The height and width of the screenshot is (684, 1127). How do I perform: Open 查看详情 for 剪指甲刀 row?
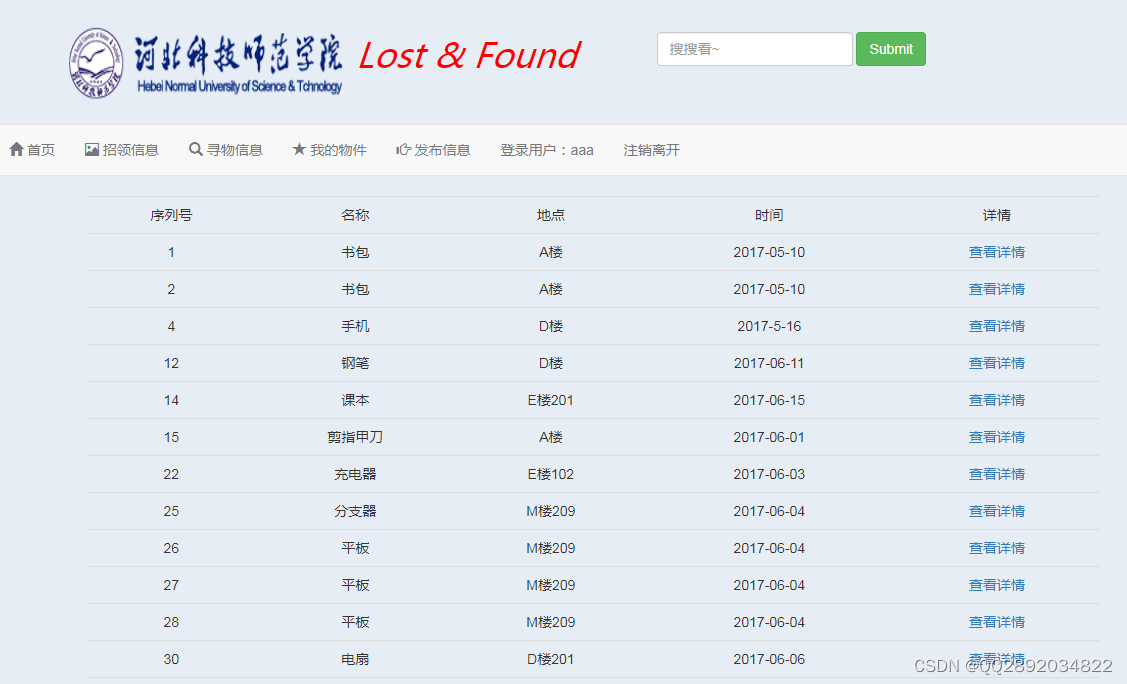tap(997, 437)
